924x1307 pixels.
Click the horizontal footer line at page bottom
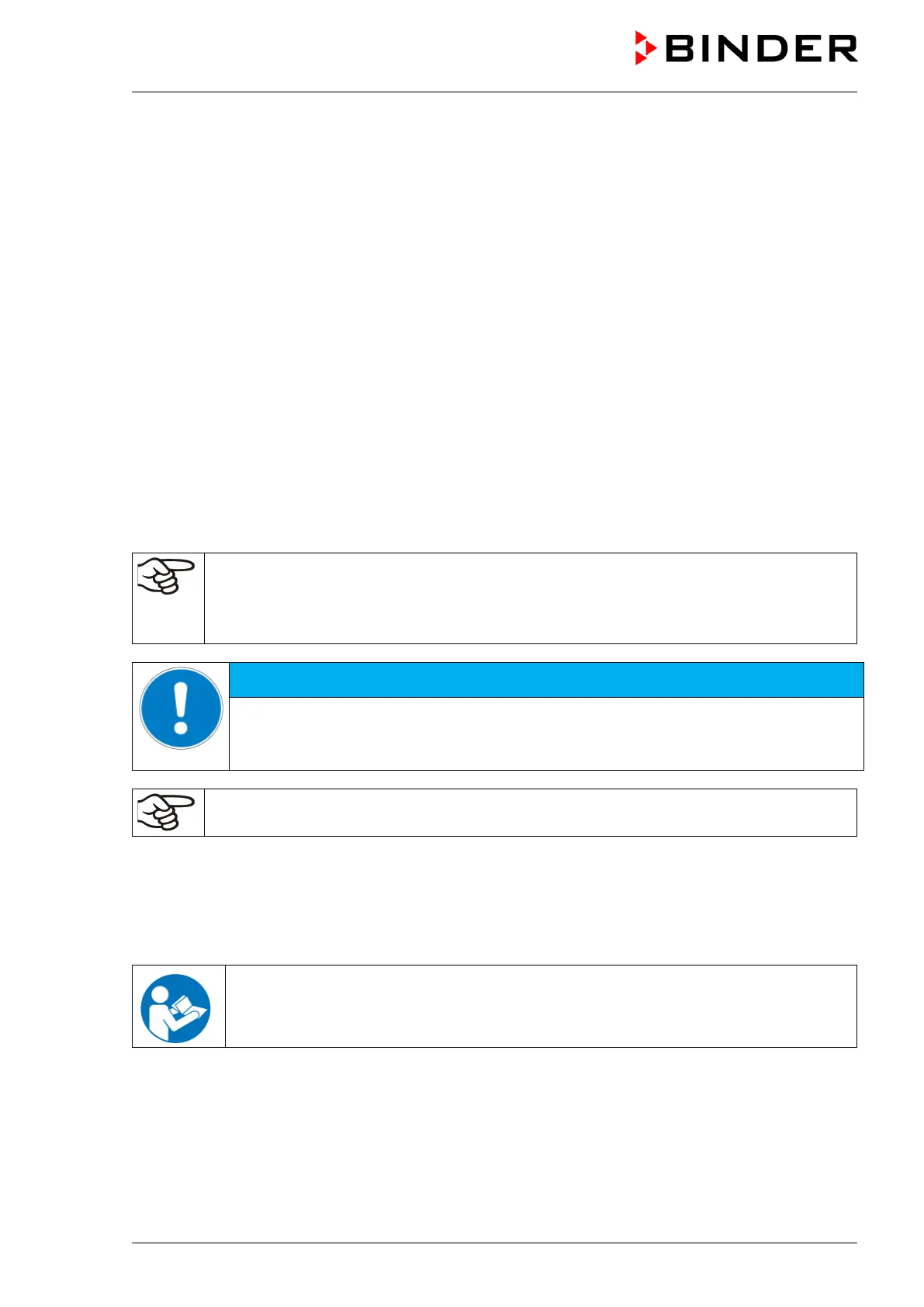(494, 1243)
